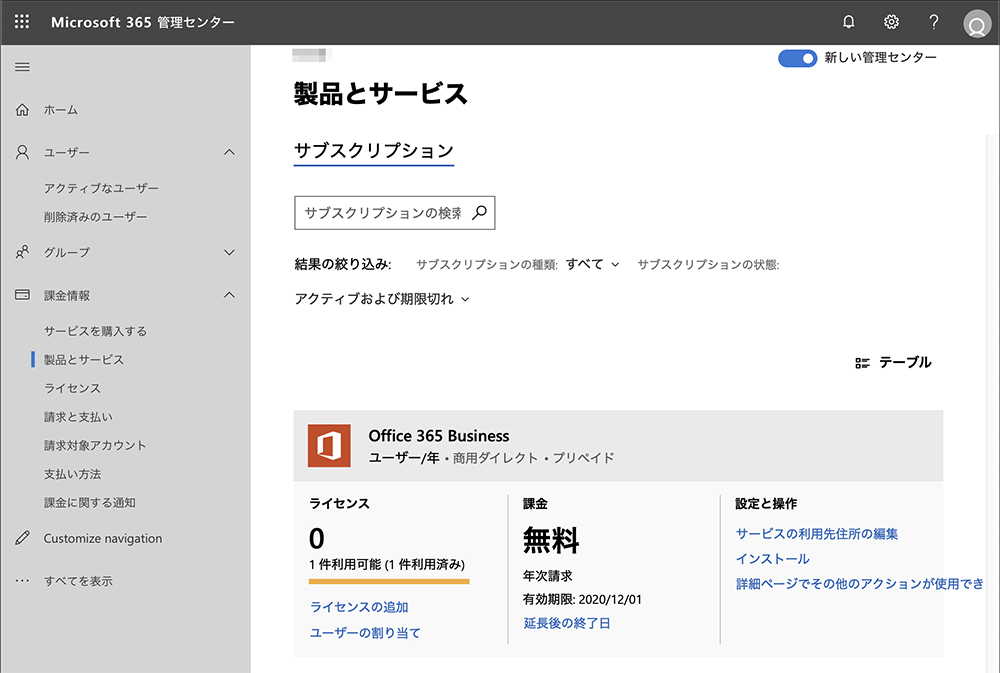Click すべてを表示 to show all
The width and height of the screenshot is (1000, 673).
click(x=78, y=581)
